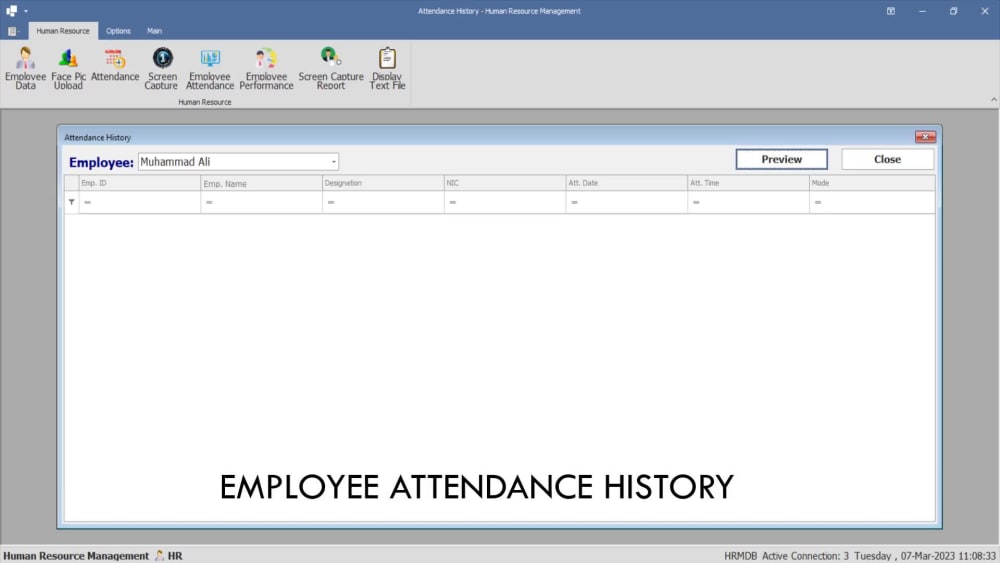Switch to the Options ribbon tab
Image resolution: width=1000 pixels, height=563 pixels.
[118, 31]
